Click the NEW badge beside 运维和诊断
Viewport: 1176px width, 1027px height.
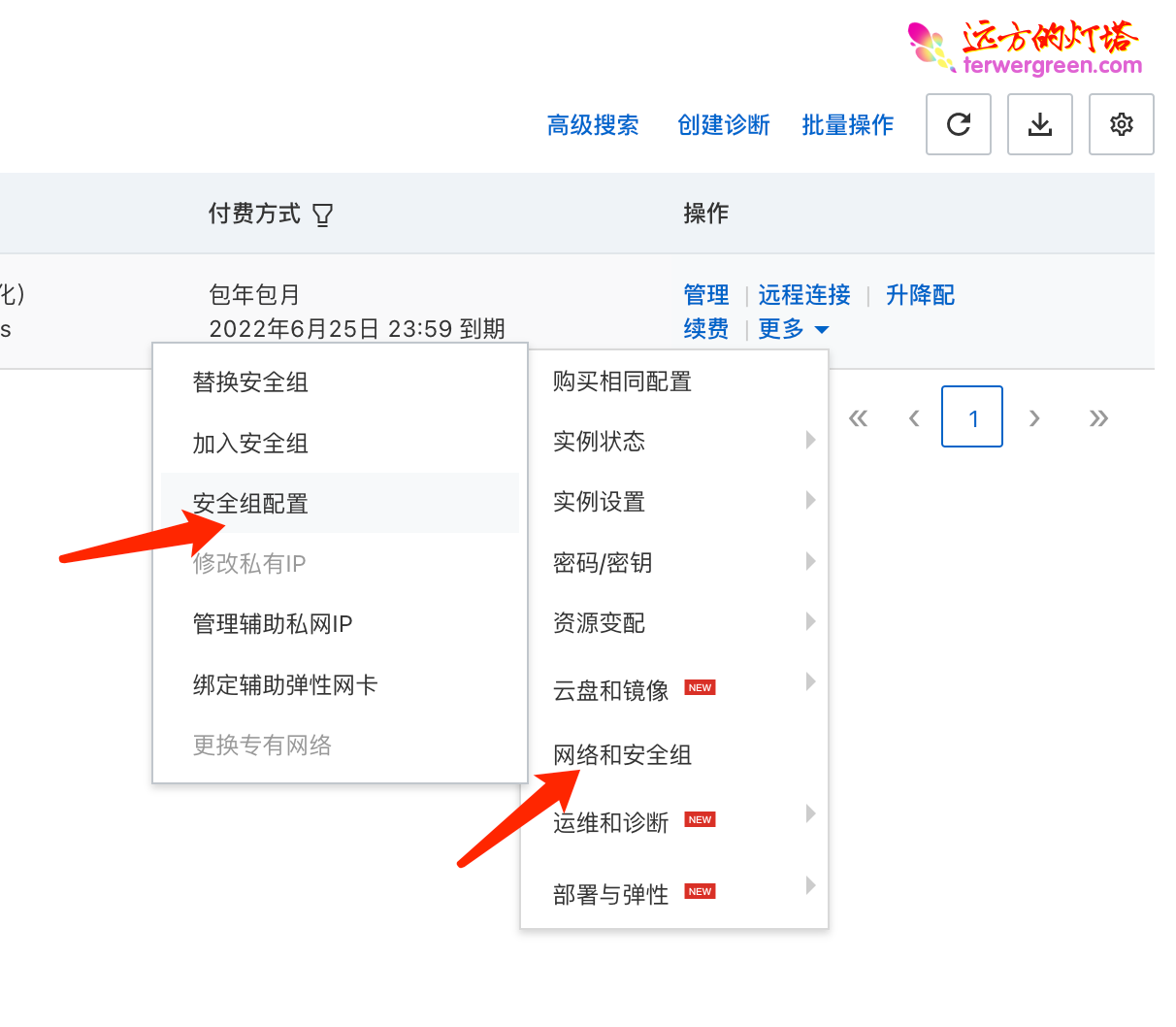click(x=700, y=819)
